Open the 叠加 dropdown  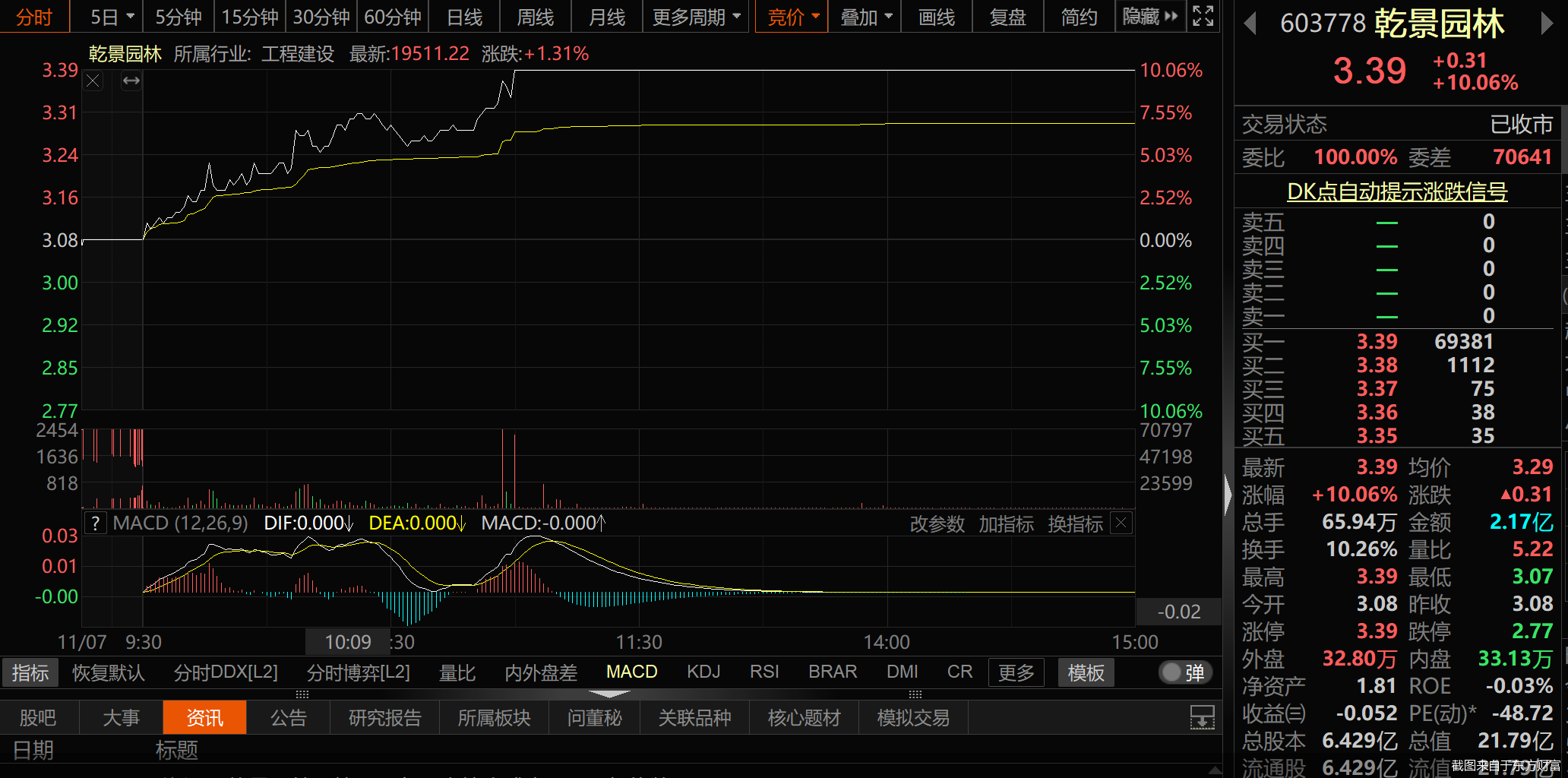tap(865, 17)
